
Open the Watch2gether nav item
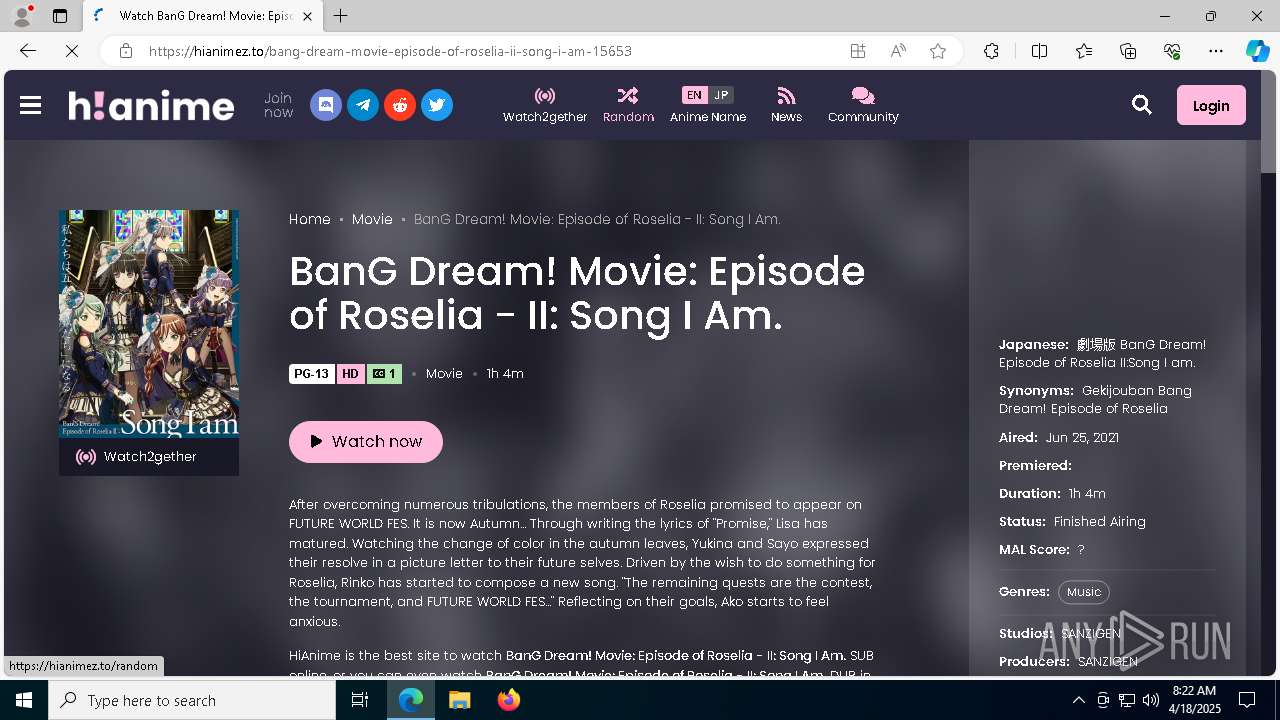coord(545,105)
